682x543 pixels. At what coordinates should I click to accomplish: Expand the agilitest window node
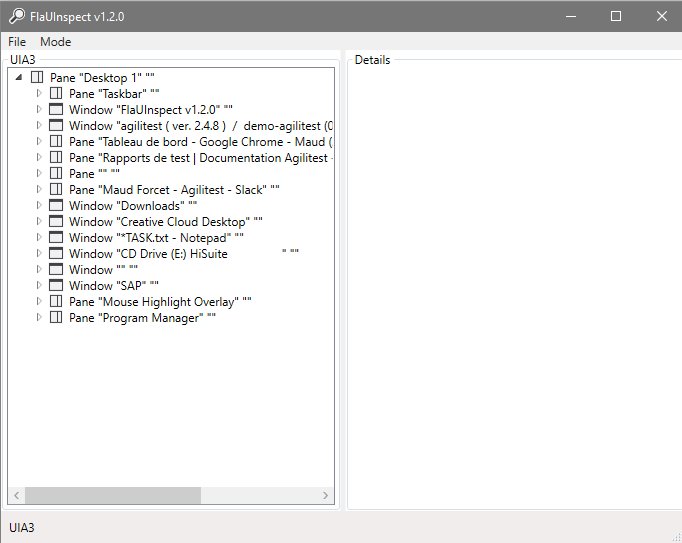39,126
